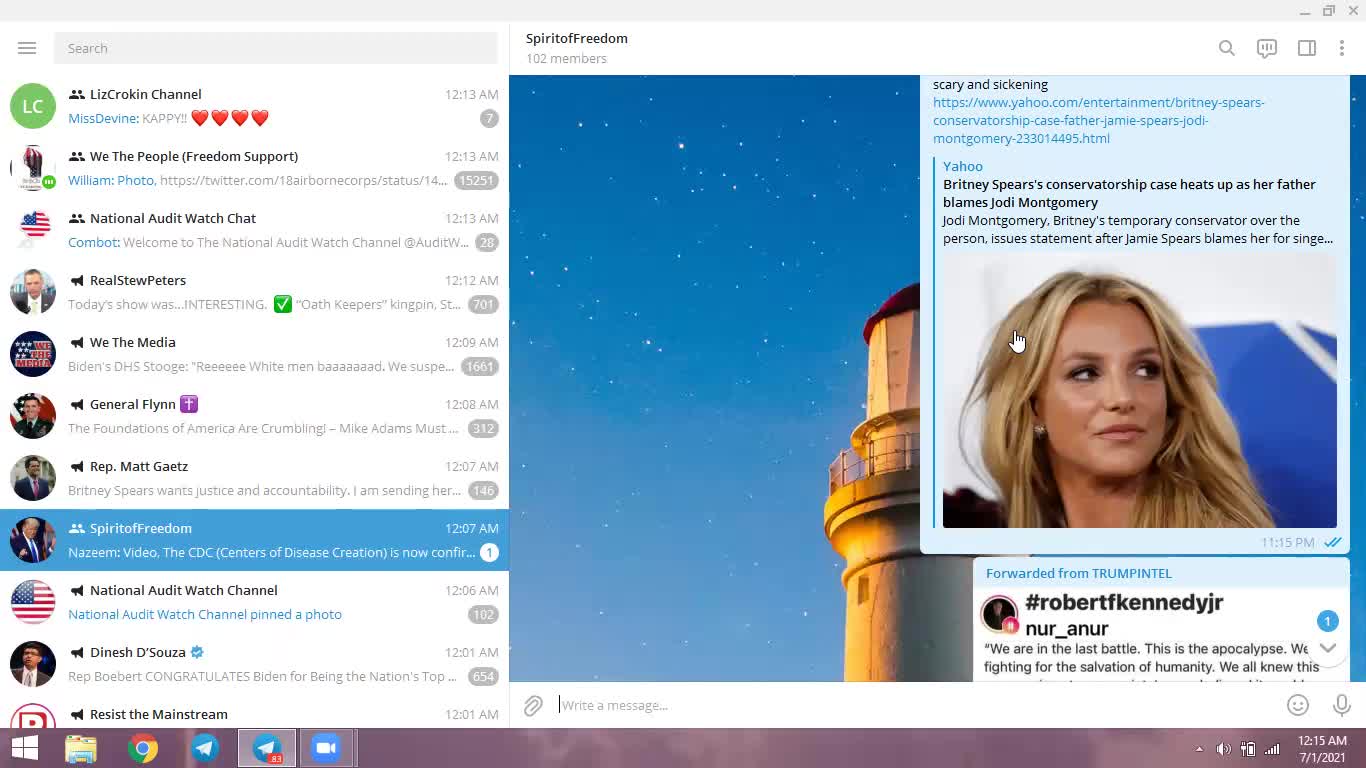
Task: Open Zoom from the taskbar
Action: point(326,748)
